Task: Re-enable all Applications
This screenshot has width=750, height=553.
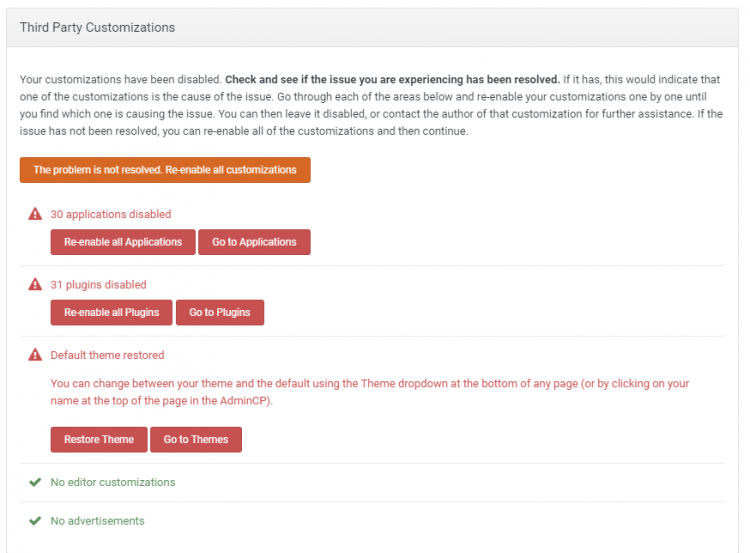Action: (123, 242)
